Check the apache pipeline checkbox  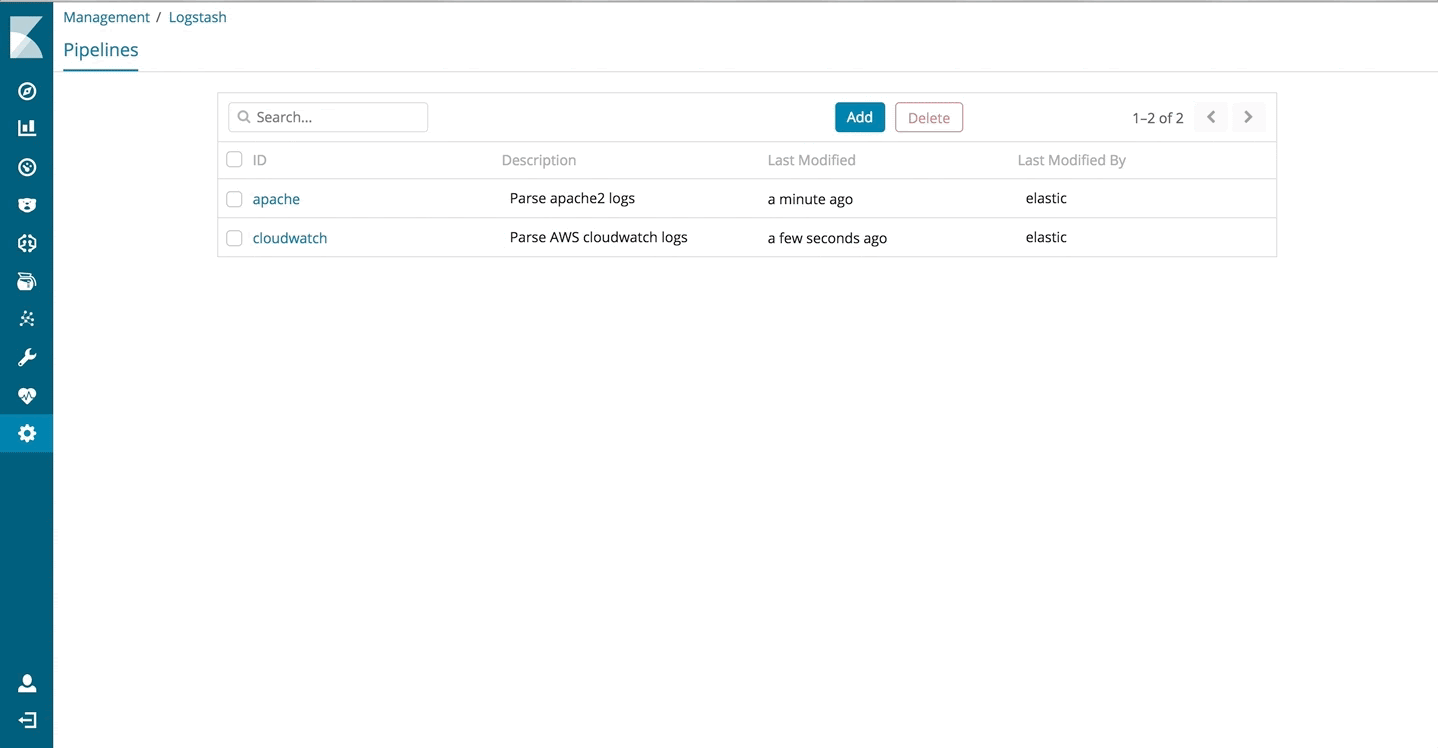pos(234,199)
